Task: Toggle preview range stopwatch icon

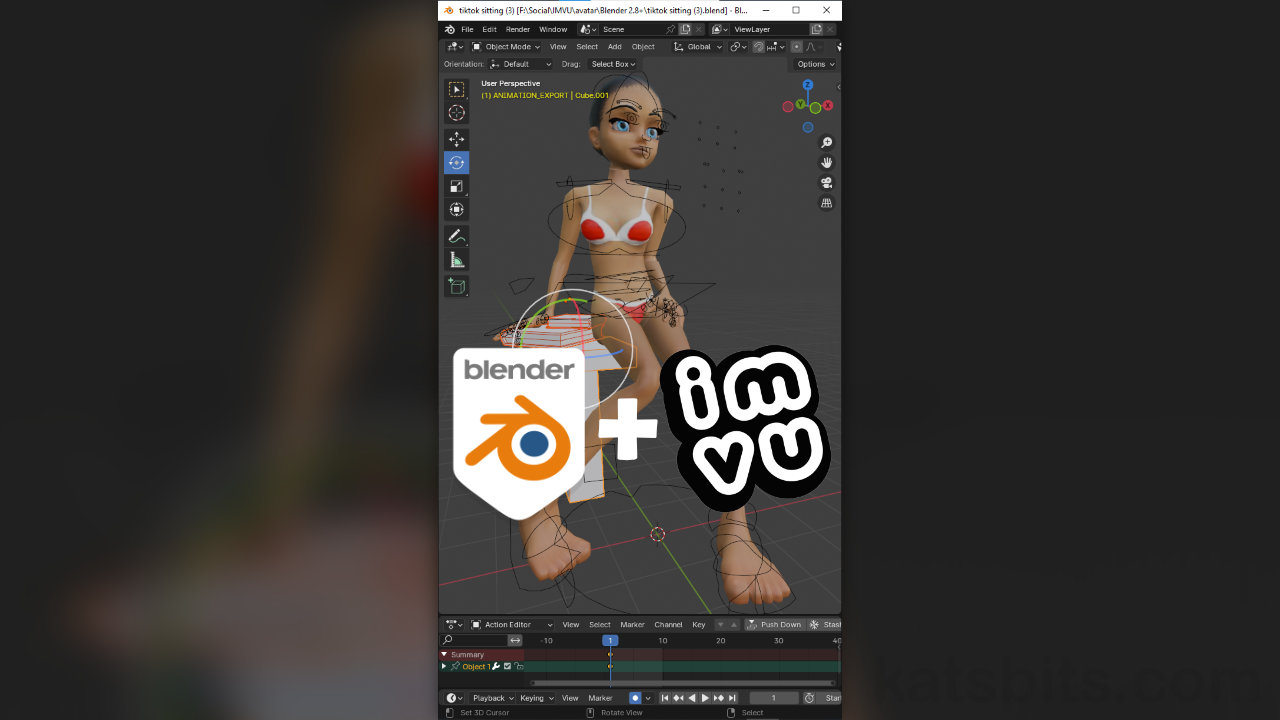Action: (x=809, y=698)
